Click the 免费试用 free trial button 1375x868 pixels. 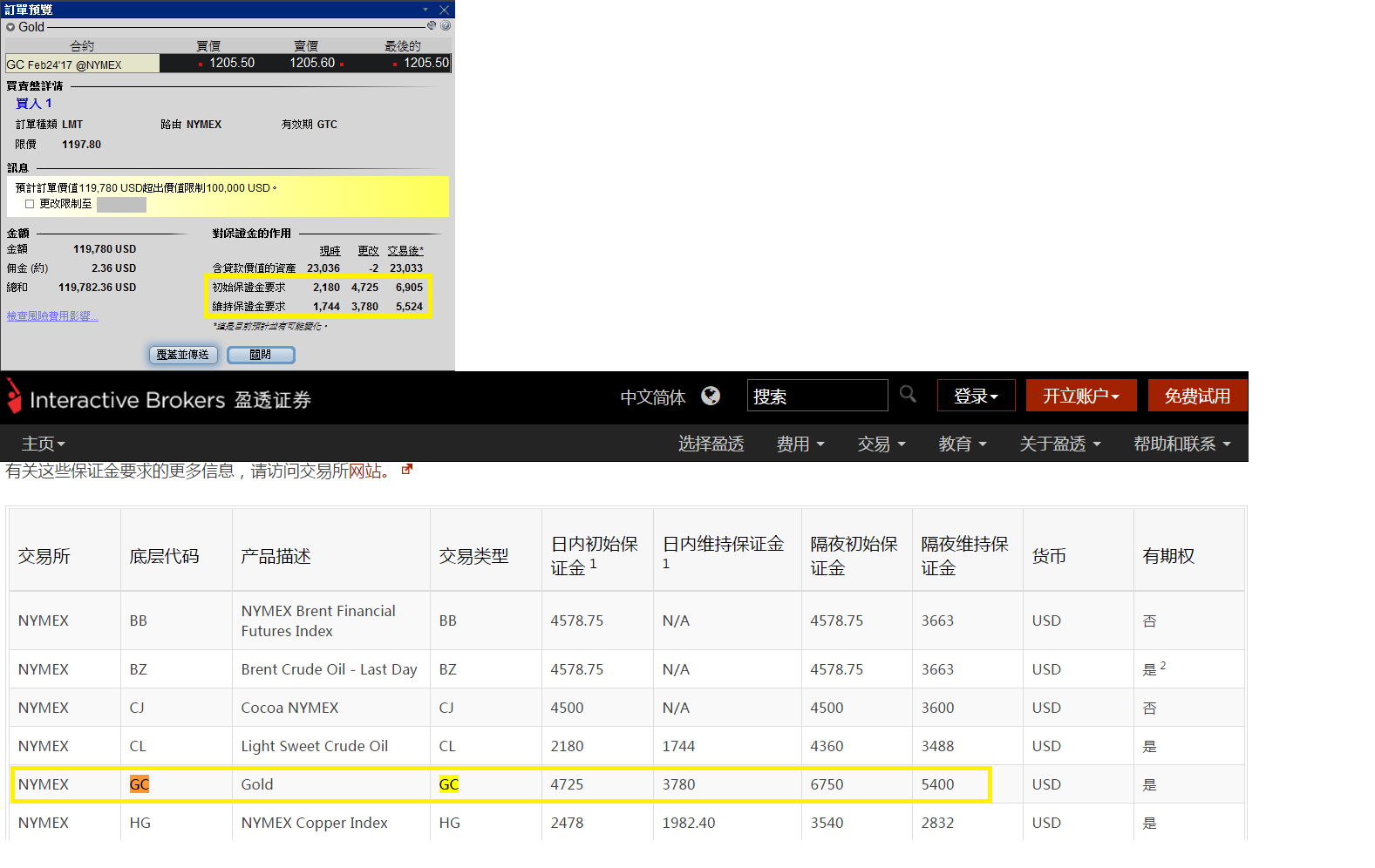pyautogui.click(x=1197, y=396)
